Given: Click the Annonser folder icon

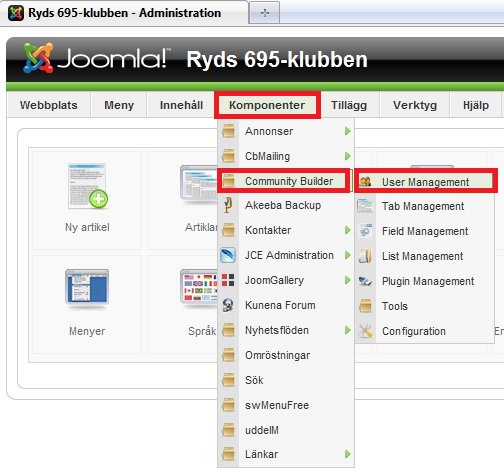Looking at the screenshot, I should [228, 131].
